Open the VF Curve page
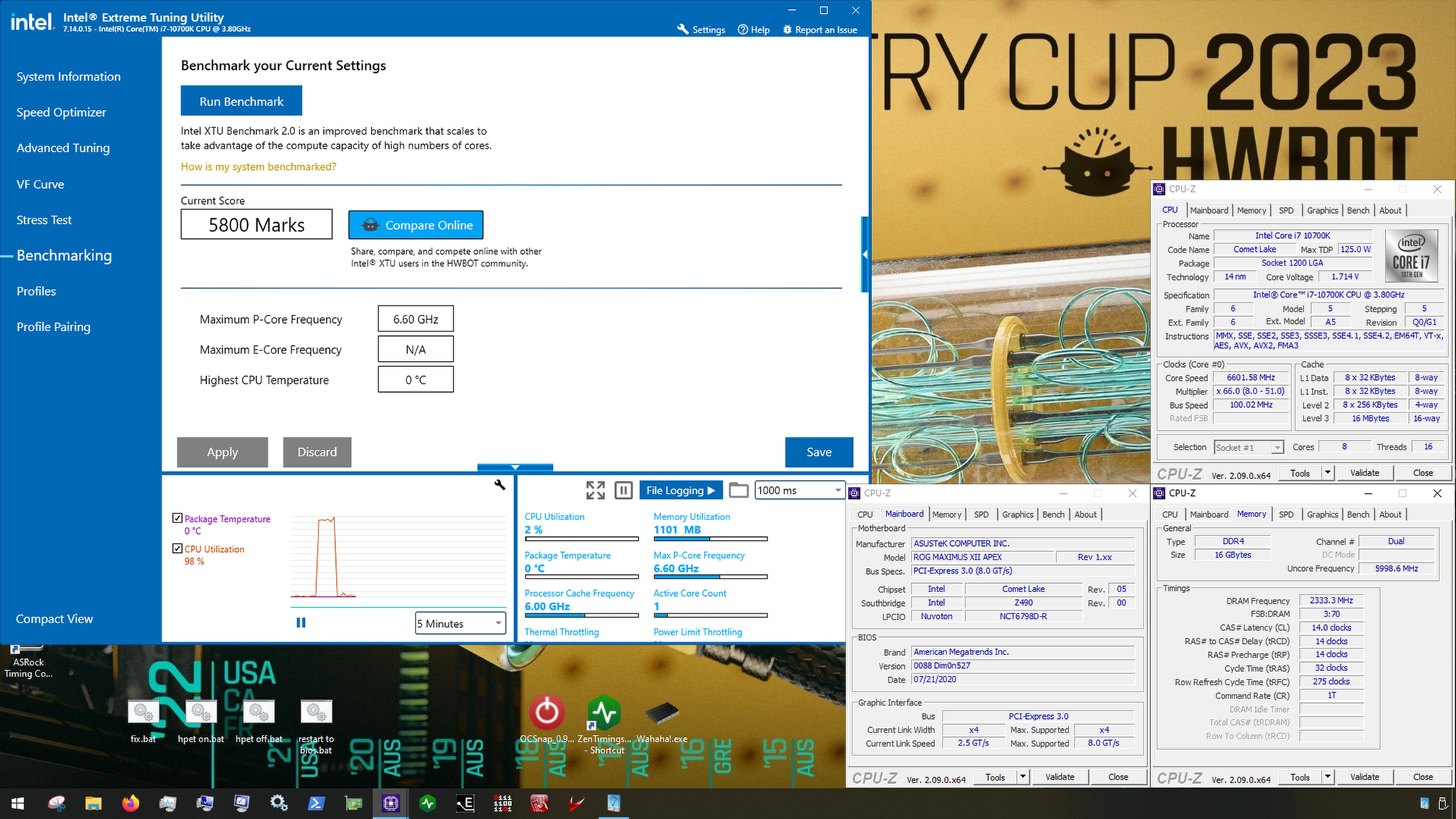 click(40, 184)
